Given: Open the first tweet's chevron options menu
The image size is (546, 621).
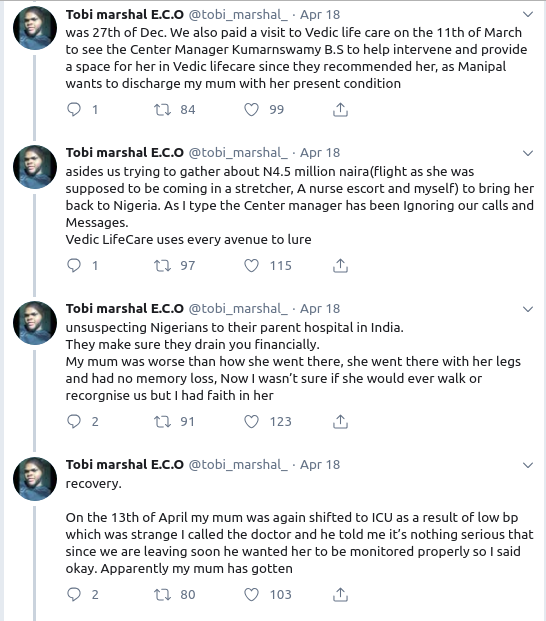Looking at the screenshot, I should point(528,15).
